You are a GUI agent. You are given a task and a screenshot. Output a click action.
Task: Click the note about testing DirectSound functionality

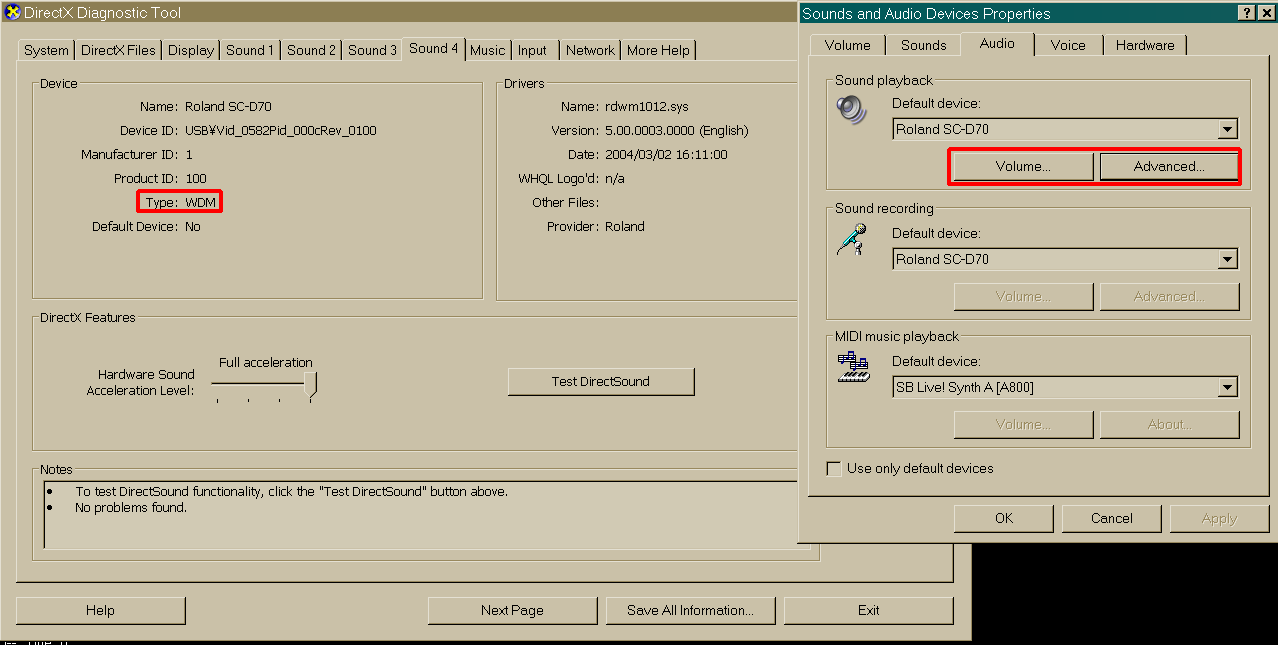click(292, 492)
